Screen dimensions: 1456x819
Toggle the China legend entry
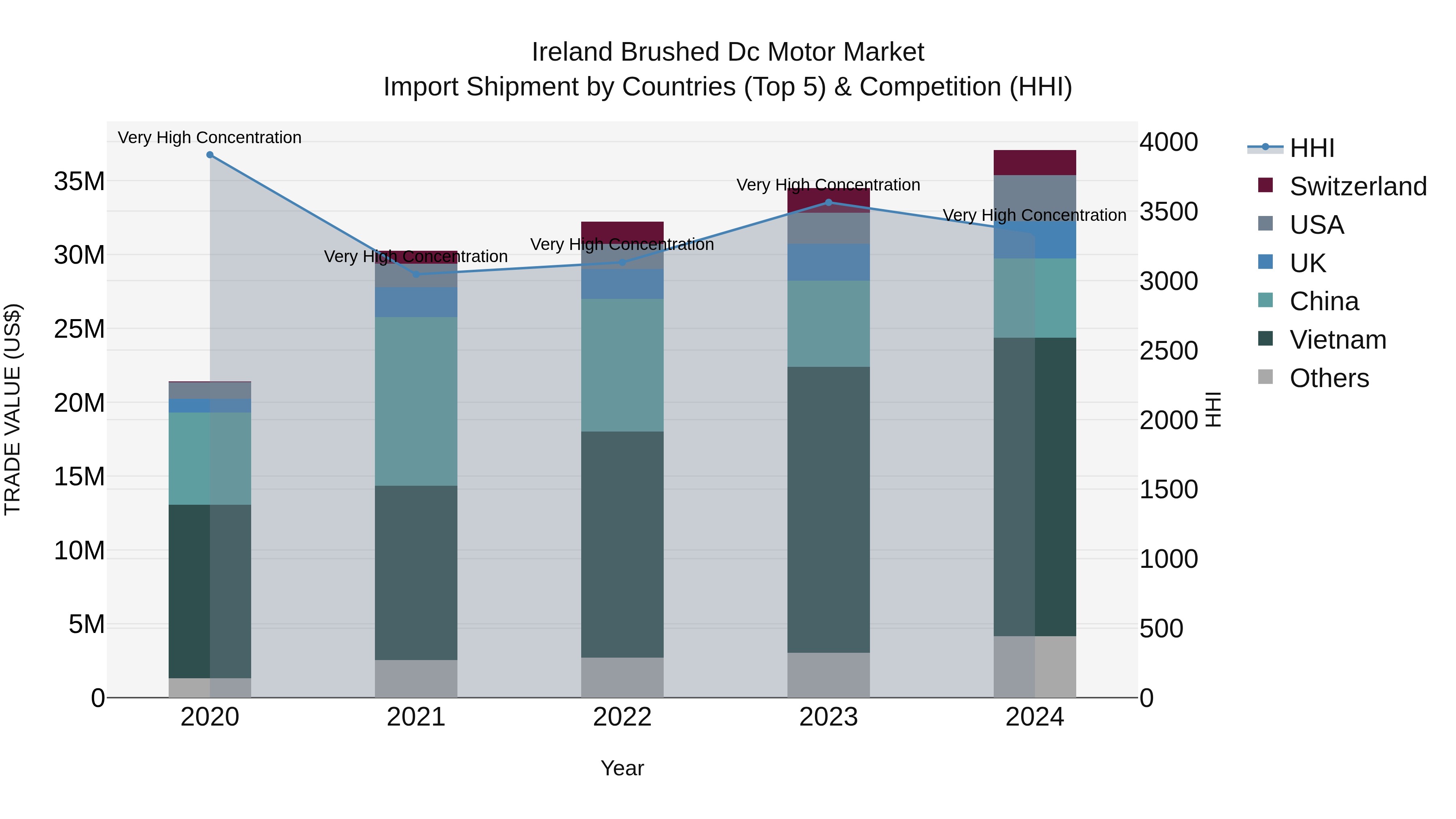click(1308, 301)
